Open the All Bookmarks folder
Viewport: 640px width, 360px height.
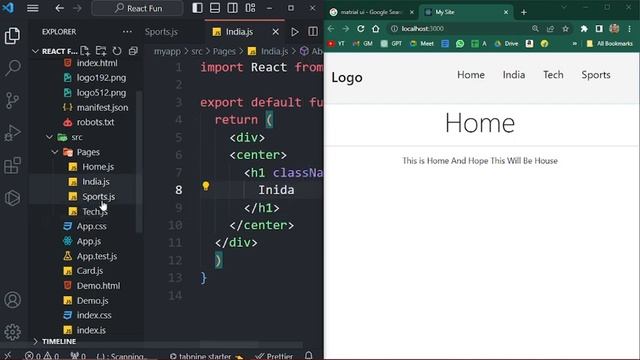[609, 44]
